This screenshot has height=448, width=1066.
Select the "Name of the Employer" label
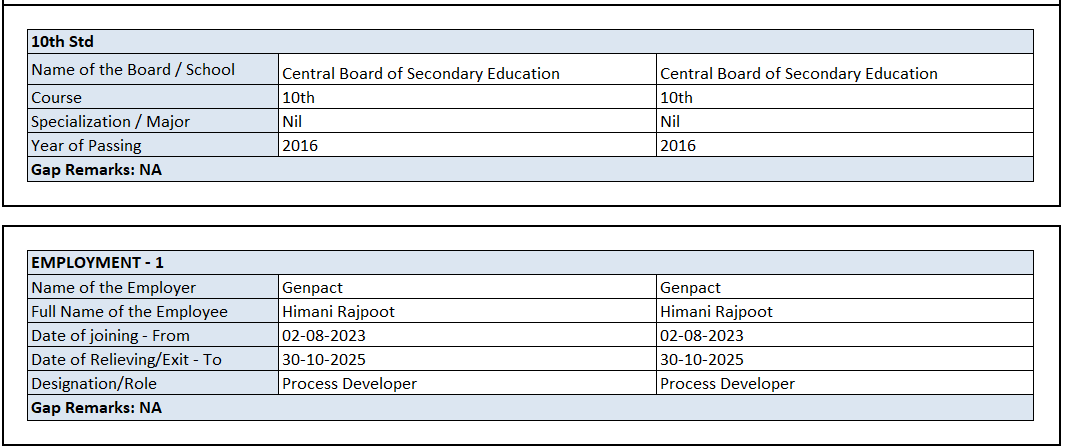pyautogui.click(x=113, y=288)
